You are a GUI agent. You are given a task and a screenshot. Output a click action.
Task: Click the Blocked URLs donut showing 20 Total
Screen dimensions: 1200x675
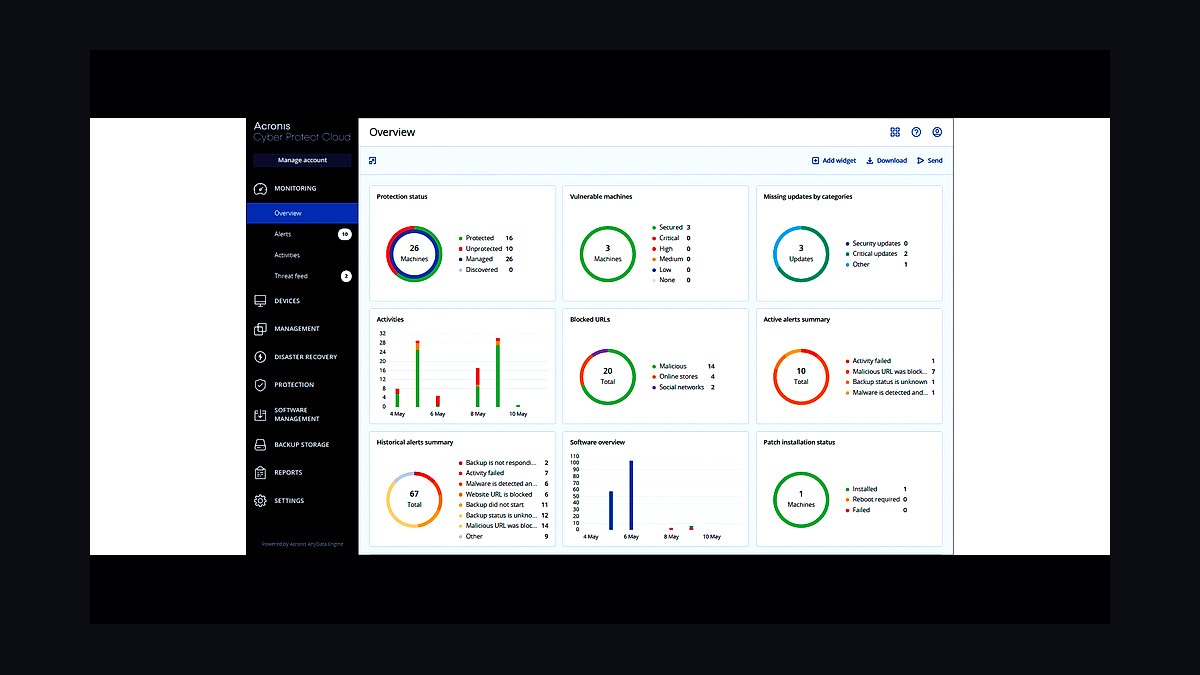(608, 376)
